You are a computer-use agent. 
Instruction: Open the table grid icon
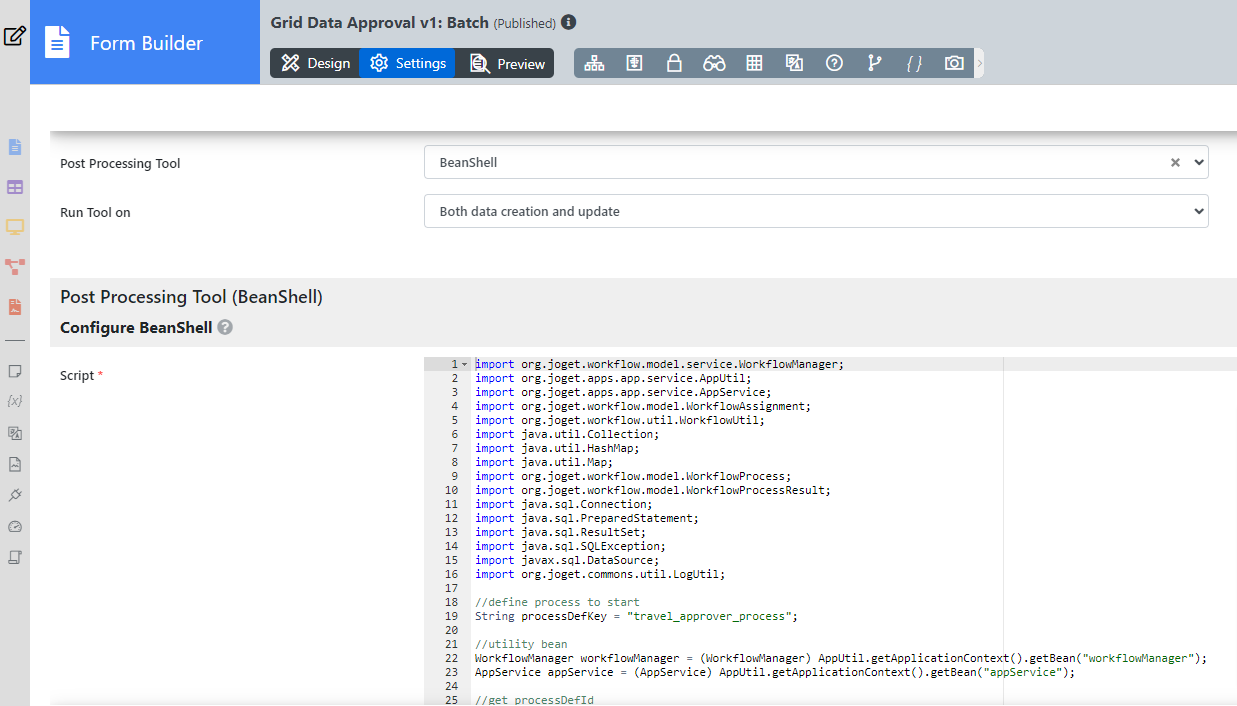click(x=754, y=63)
